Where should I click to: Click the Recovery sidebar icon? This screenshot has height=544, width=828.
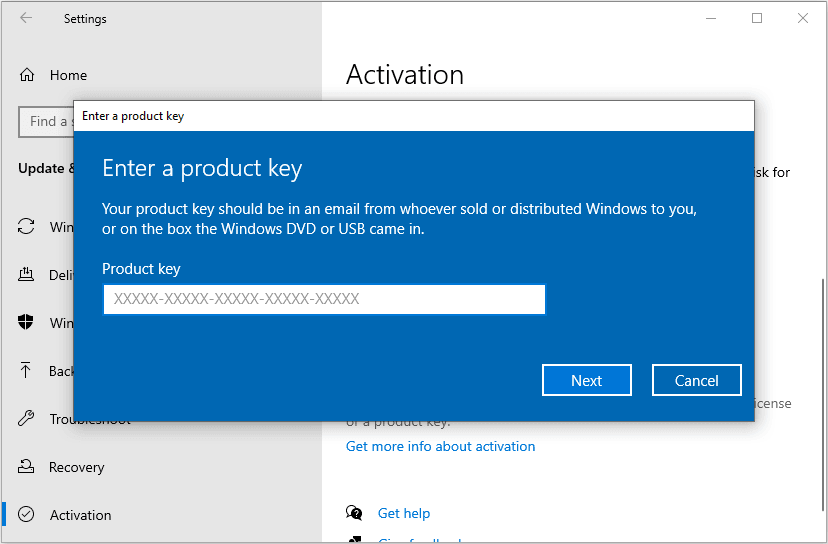pos(27,467)
